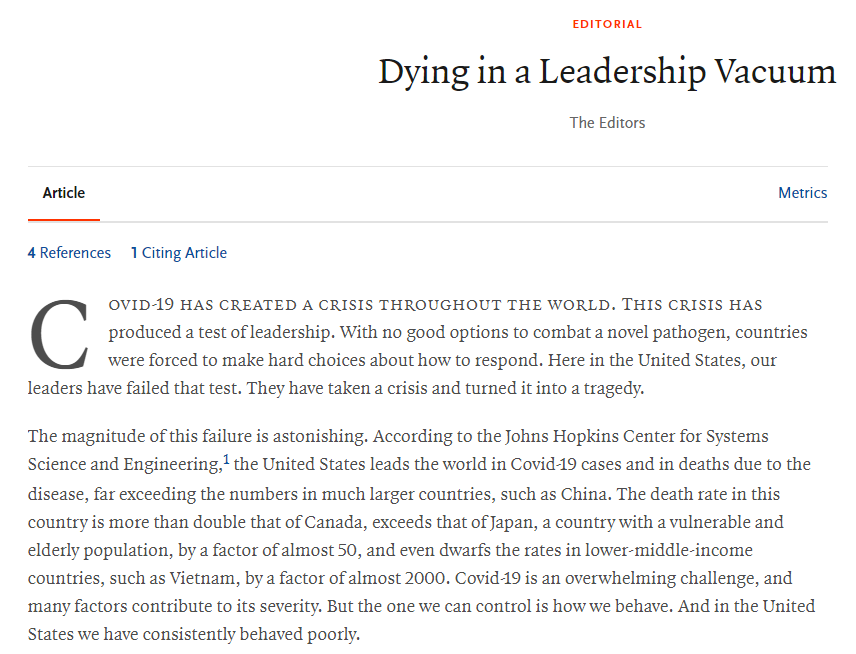This screenshot has height=654, width=856.
Task: Click the superscript footnote 1 citation
Action: pyautogui.click(x=226, y=461)
